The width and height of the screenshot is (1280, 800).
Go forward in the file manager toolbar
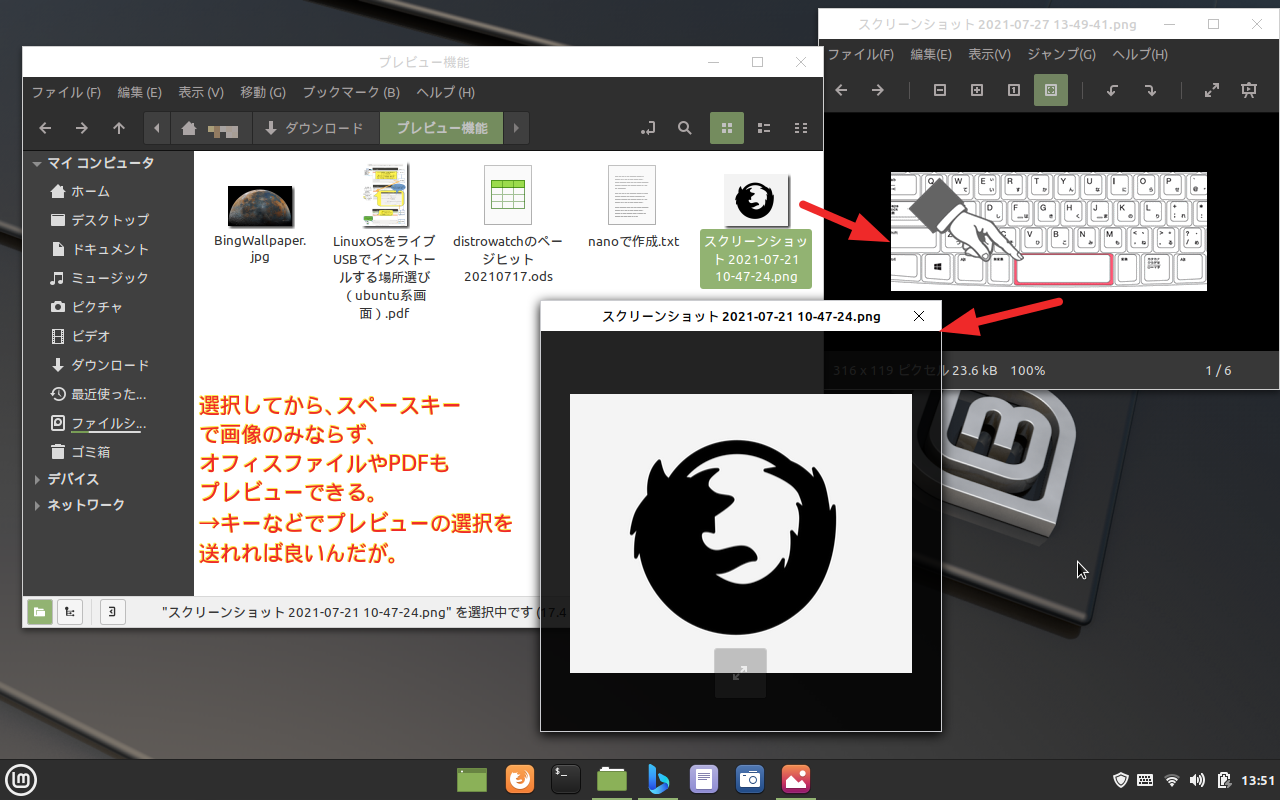[82, 128]
